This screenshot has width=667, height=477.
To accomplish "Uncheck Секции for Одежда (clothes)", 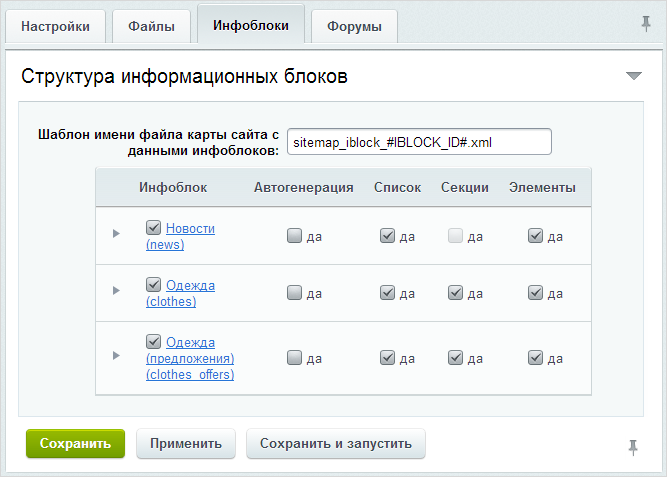I will (455, 293).
